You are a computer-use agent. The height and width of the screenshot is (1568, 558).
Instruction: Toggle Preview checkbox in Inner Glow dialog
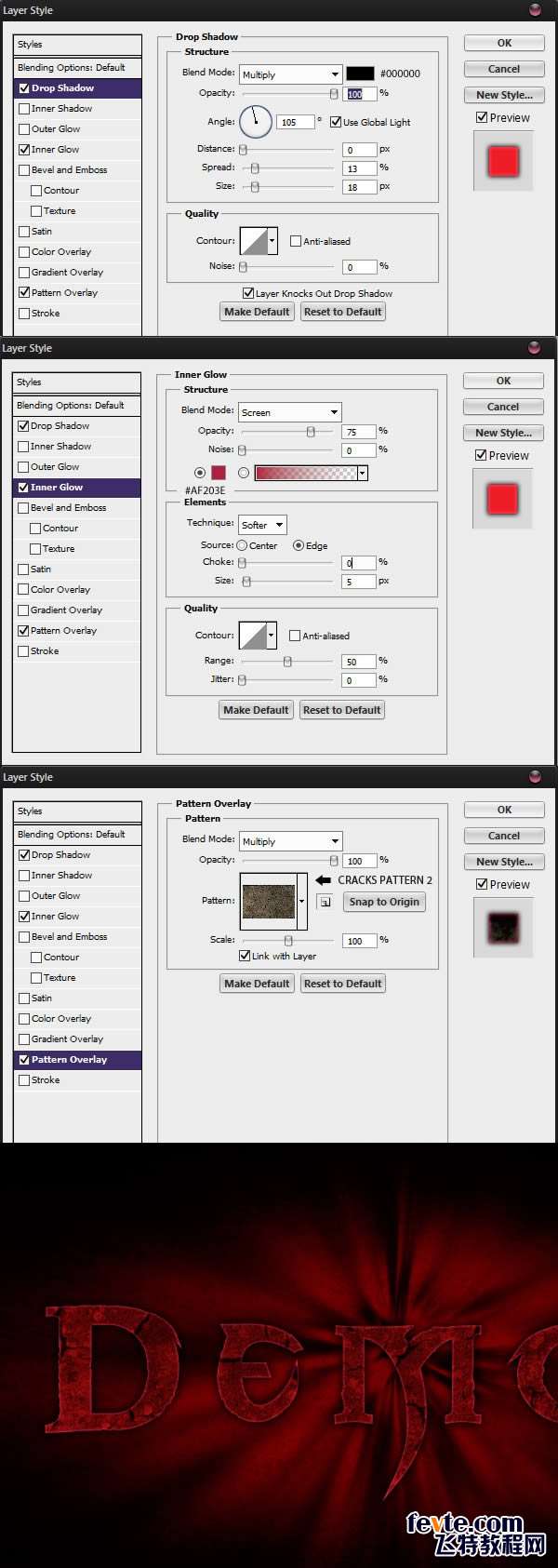[x=481, y=455]
